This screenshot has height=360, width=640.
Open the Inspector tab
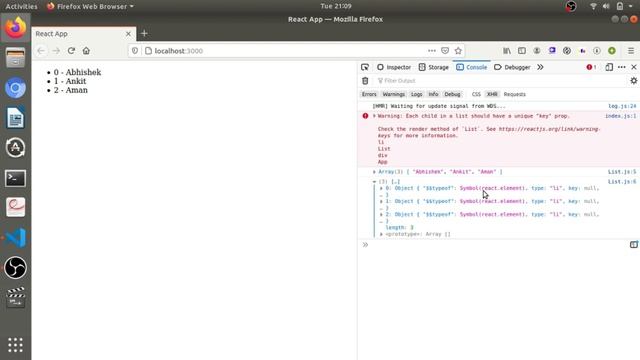[394, 67]
